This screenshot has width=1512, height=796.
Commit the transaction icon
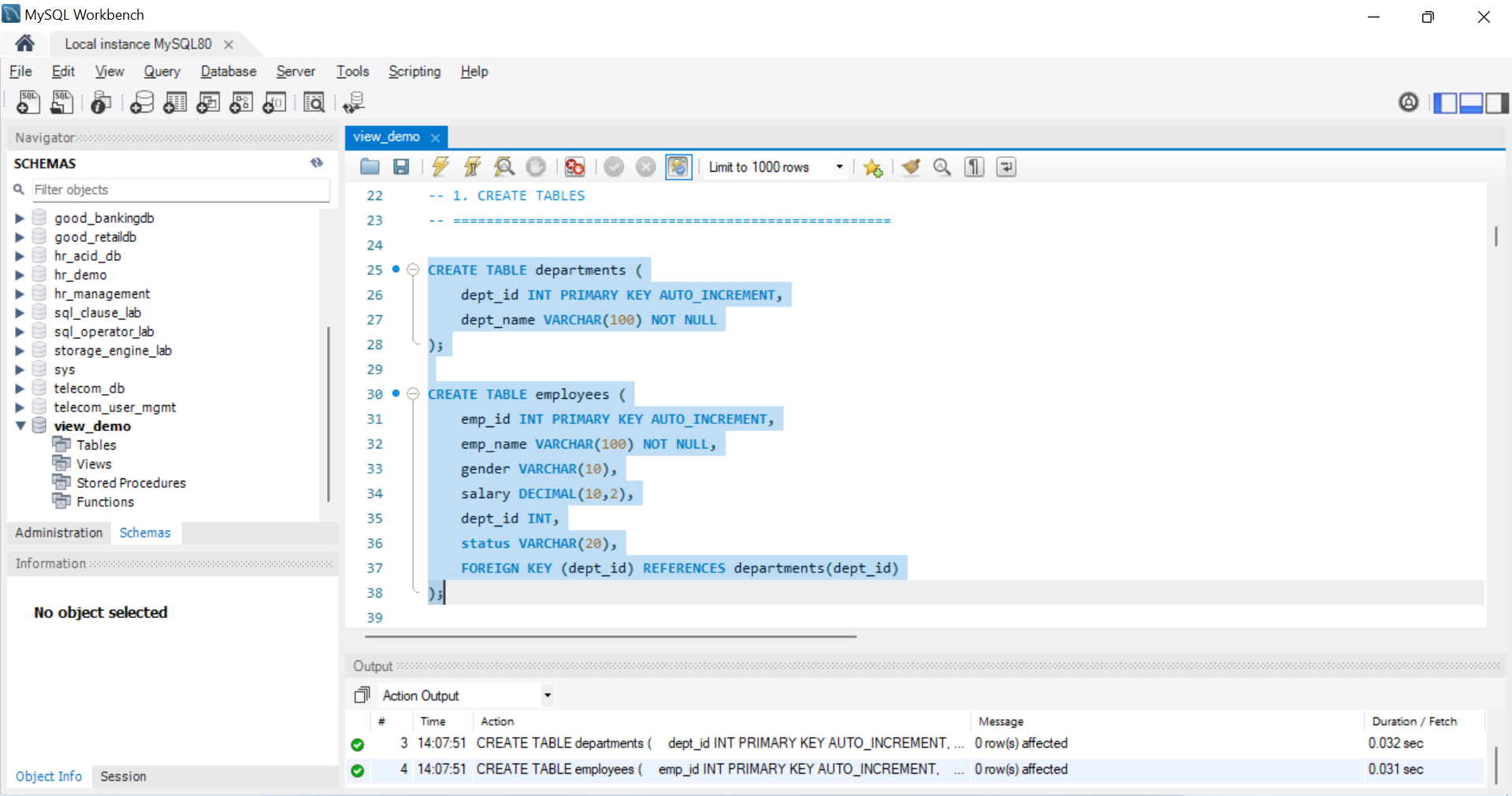pos(615,167)
